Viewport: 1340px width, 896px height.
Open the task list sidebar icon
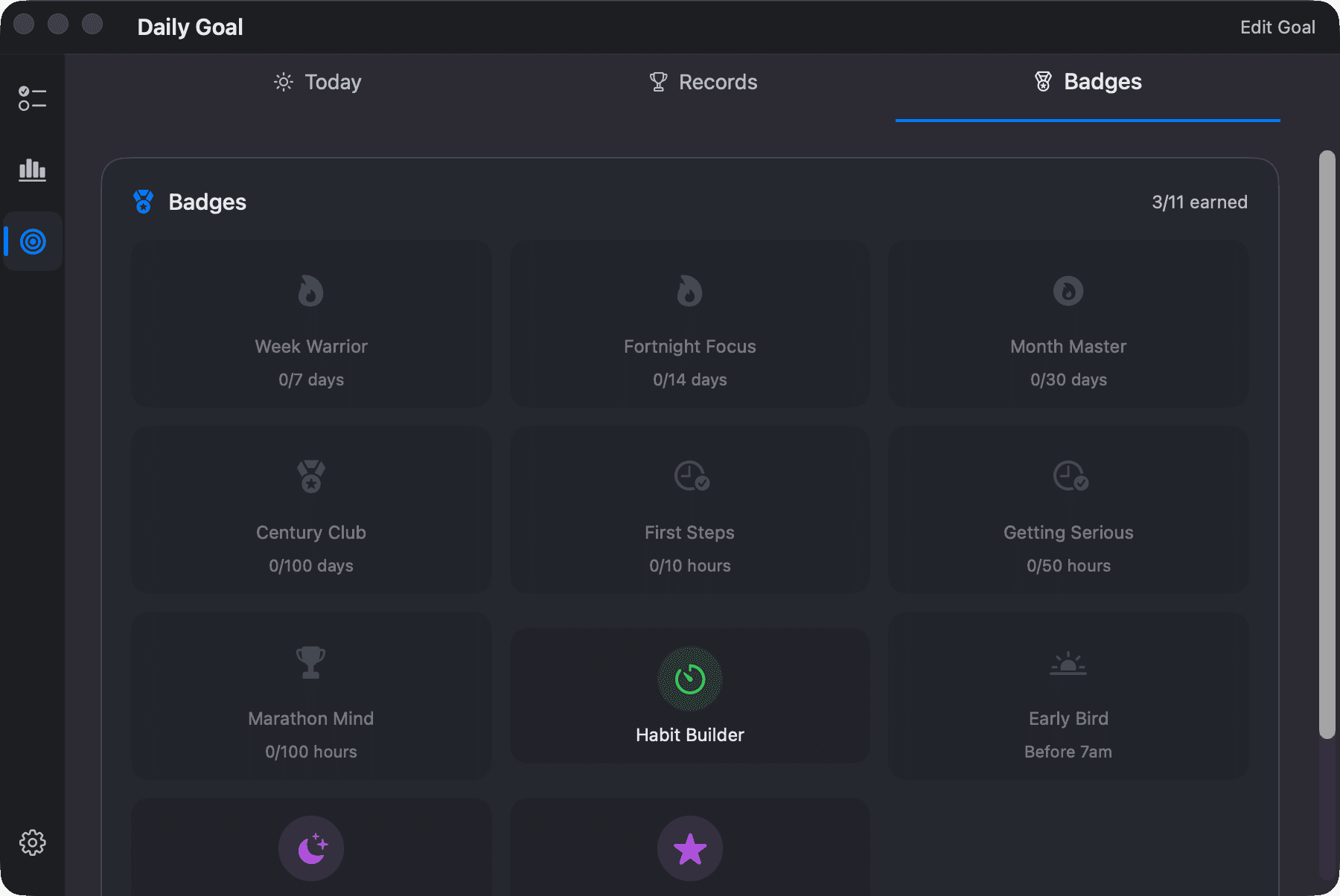(32, 98)
